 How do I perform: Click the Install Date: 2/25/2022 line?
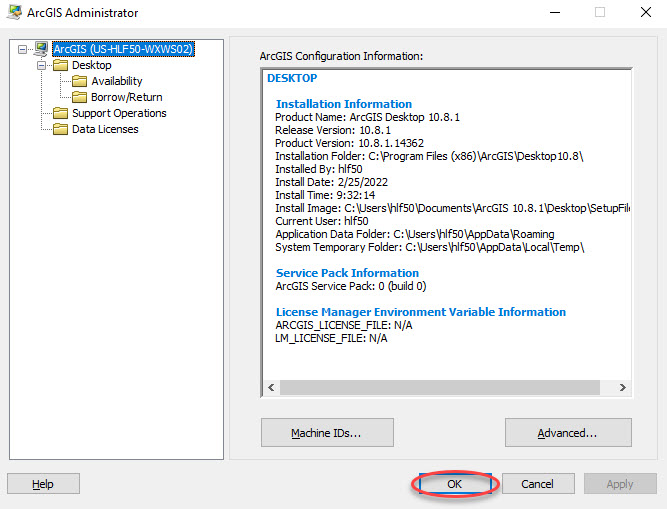point(332,182)
